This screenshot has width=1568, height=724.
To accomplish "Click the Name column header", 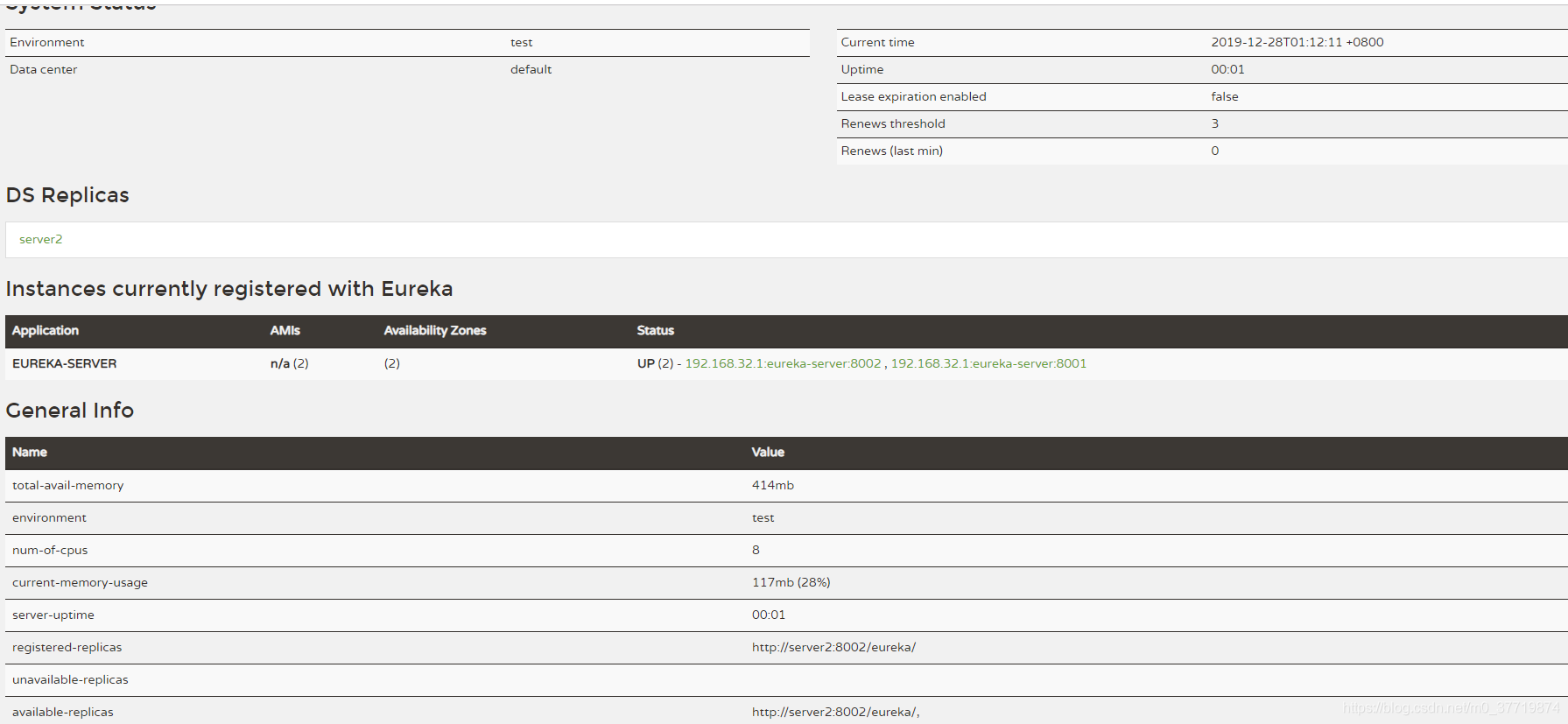I will point(30,452).
